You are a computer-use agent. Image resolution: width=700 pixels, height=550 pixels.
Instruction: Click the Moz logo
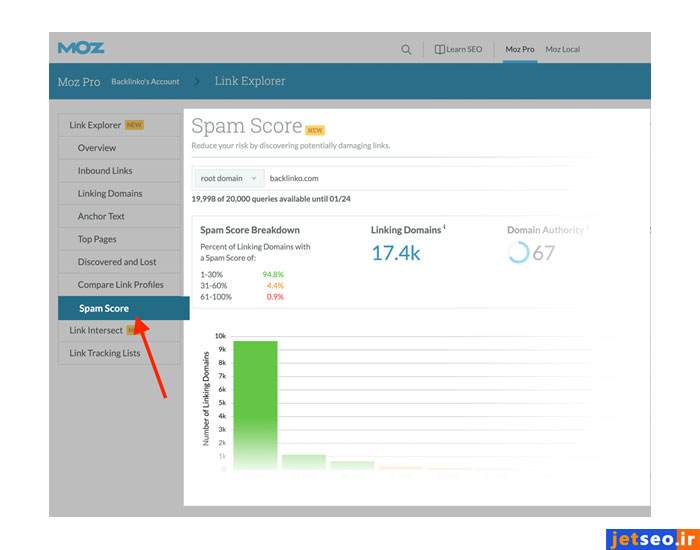[x=81, y=48]
